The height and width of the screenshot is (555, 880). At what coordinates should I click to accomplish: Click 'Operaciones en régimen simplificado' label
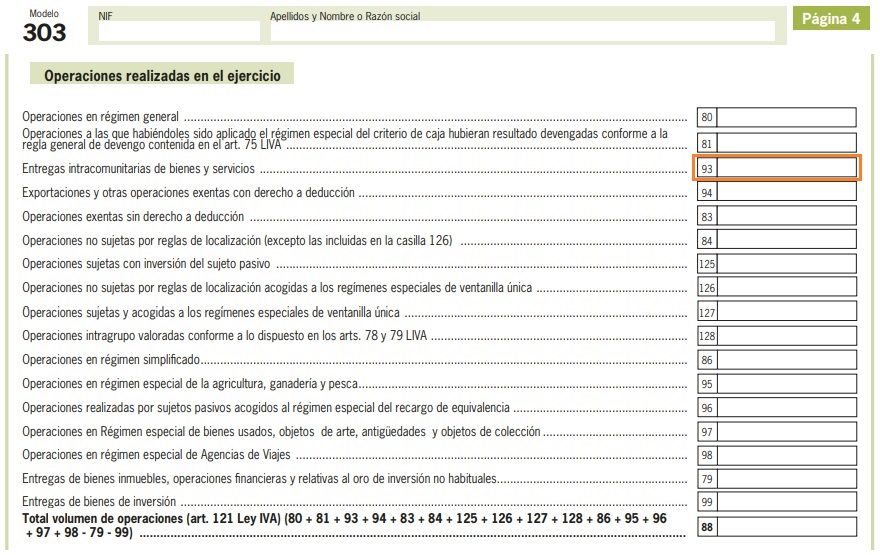point(111,360)
